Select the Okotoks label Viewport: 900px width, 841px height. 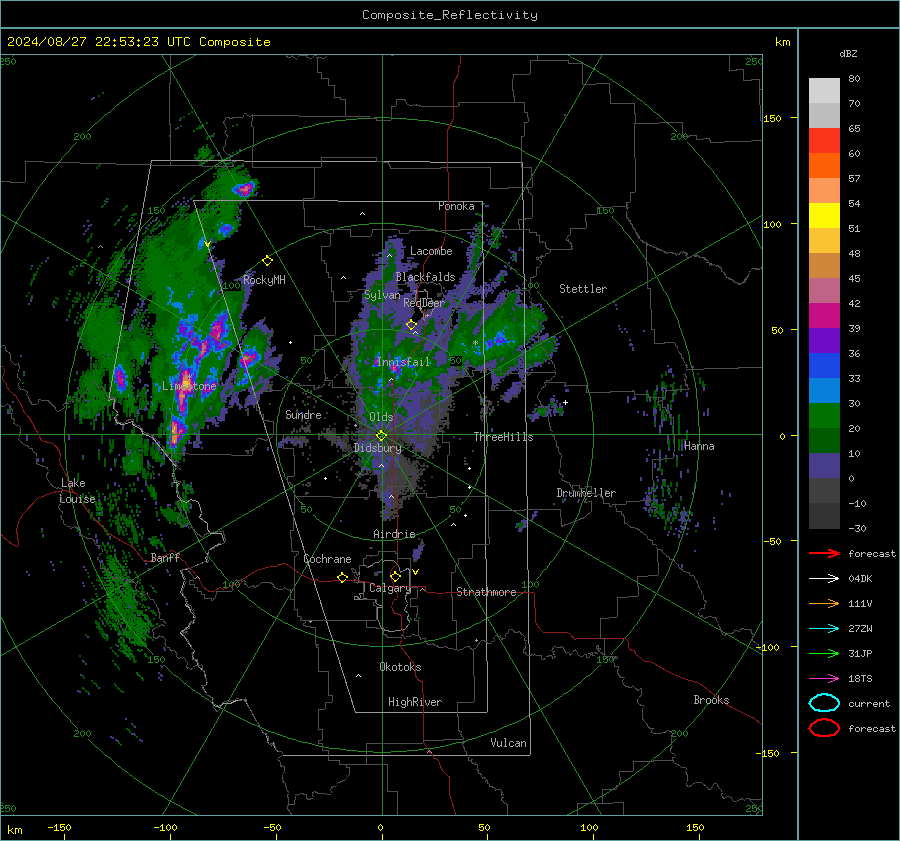tap(400, 667)
